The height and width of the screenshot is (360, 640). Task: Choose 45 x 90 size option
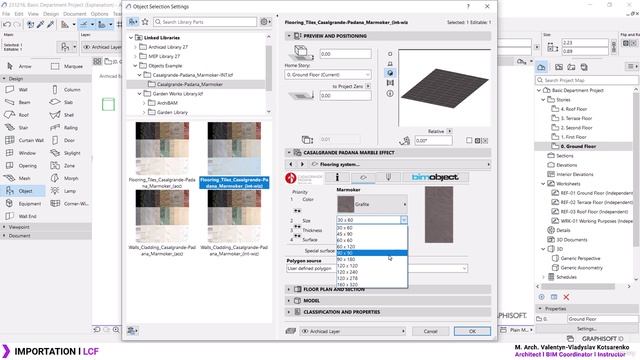point(372,234)
